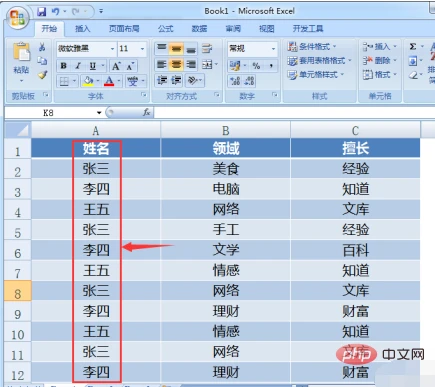Viewport: 435px width, 387px height.
Task: Click the fx insert function button
Action: 147,113
